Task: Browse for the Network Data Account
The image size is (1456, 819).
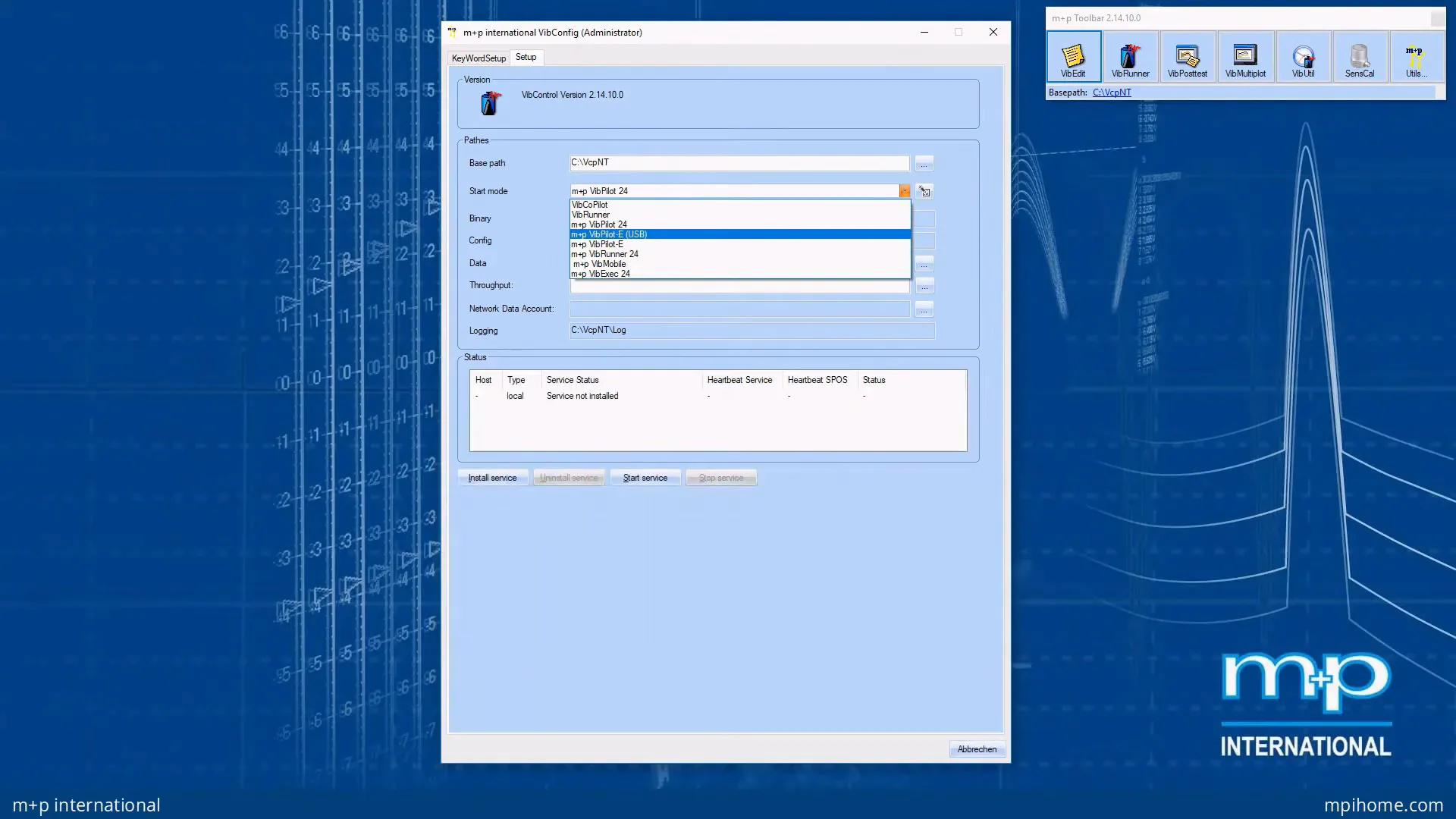Action: click(x=924, y=309)
